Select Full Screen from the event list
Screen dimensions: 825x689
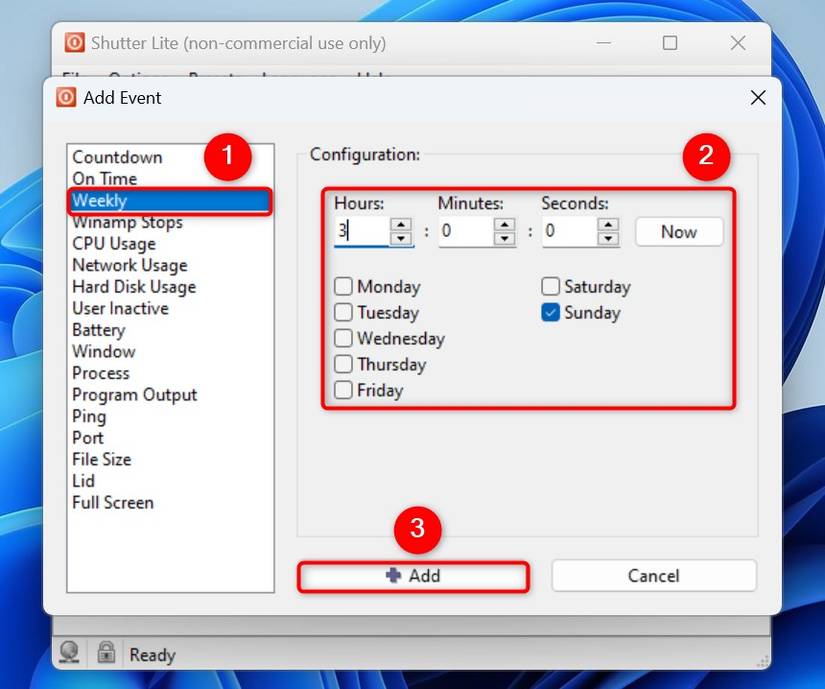[113, 502]
